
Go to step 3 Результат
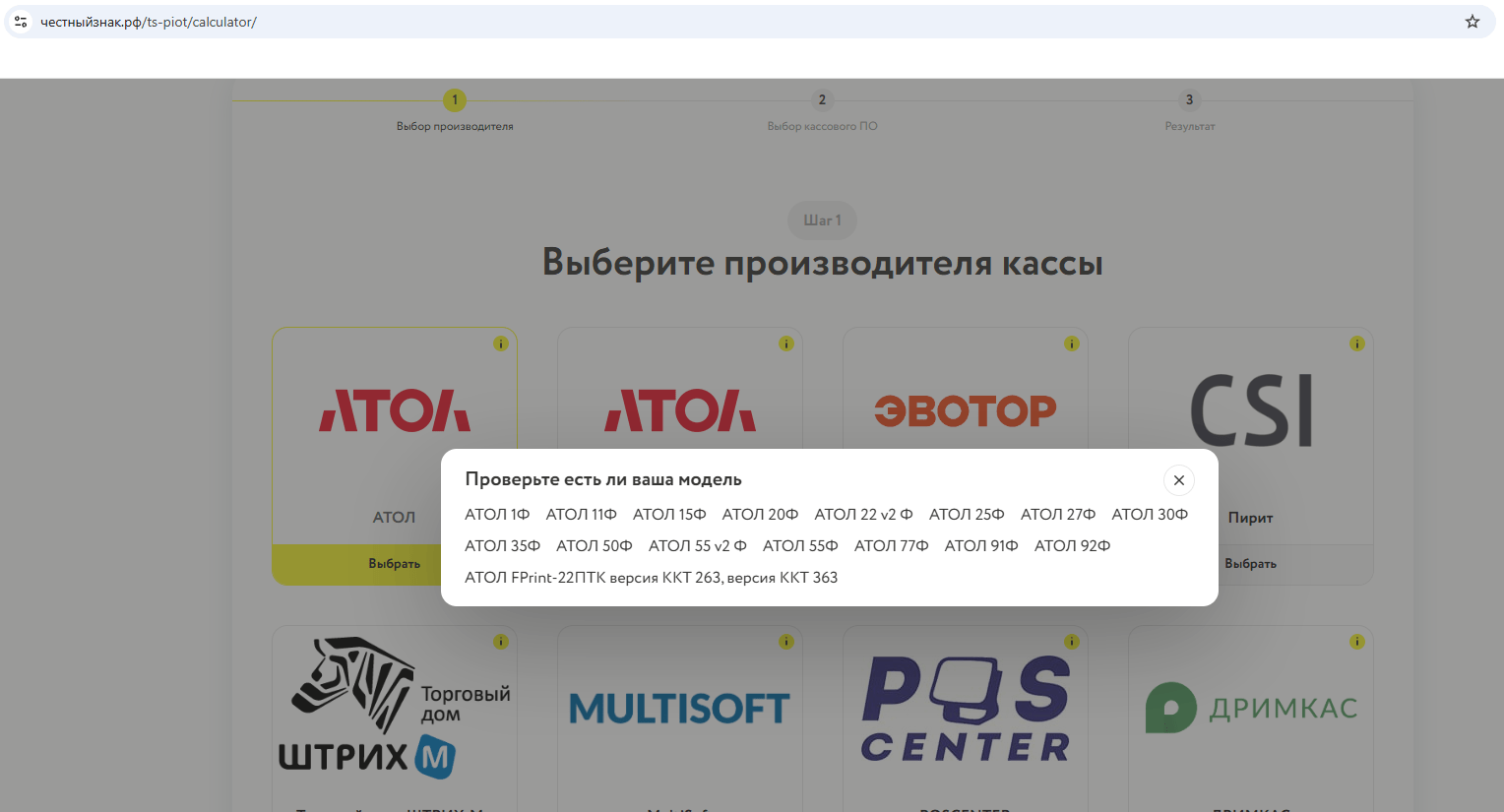coord(1190,111)
